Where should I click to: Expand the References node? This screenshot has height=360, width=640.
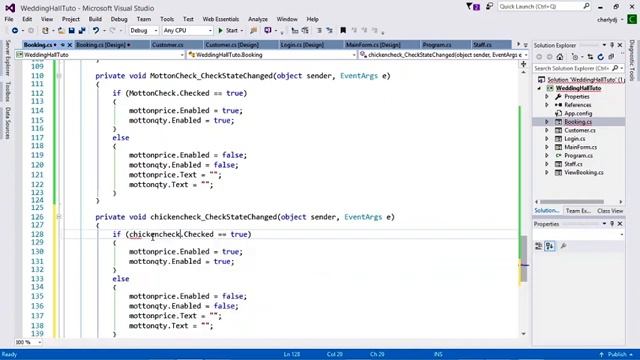tap(547, 105)
